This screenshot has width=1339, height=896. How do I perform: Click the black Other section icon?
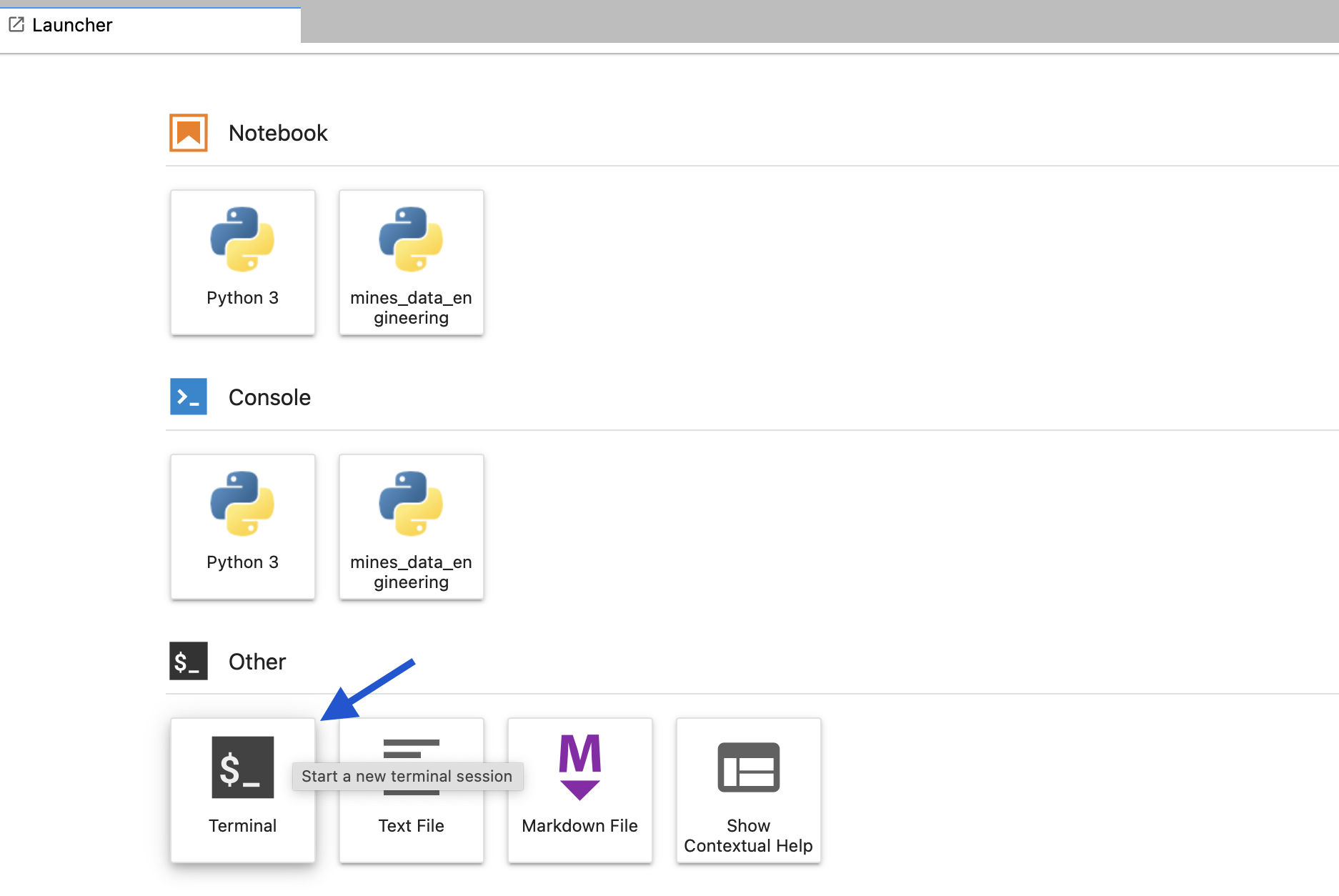pyautogui.click(x=189, y=661)
